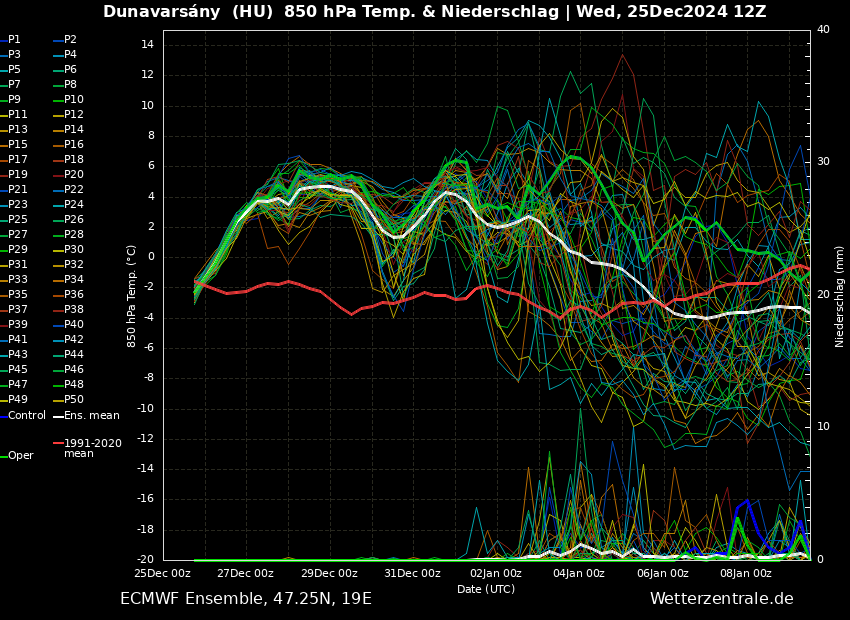Click the white line swatch beside Ens. mean
Viewport: 850px width, 620px height.
coord(58,416)
